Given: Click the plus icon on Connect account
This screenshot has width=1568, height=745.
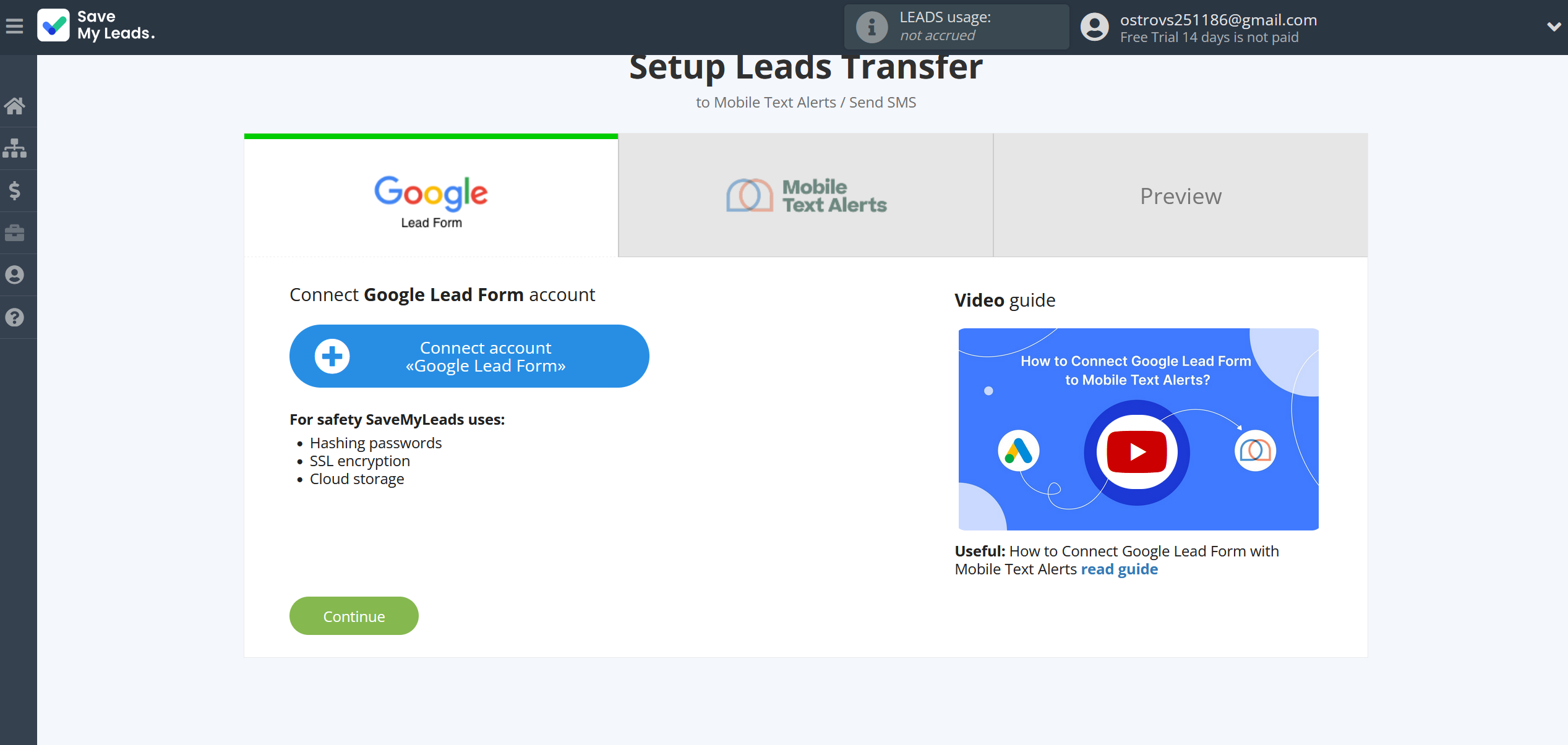Looking at the screenshot, I should tap(332, 356).
